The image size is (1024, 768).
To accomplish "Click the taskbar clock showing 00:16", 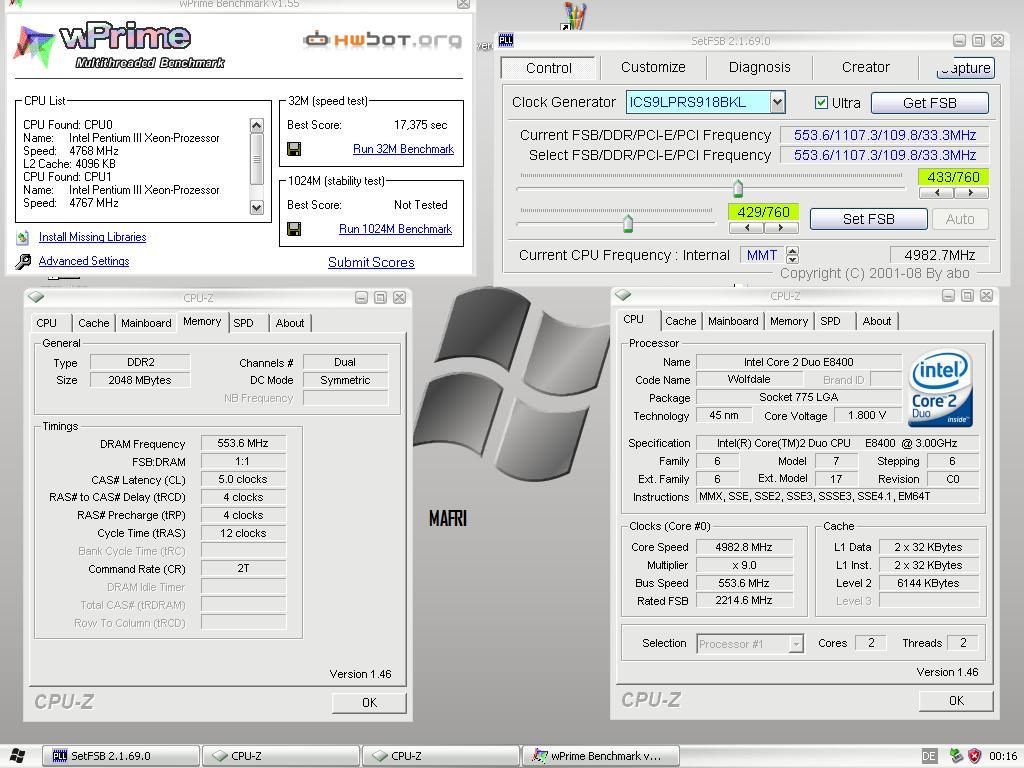I will [1003, 756].
